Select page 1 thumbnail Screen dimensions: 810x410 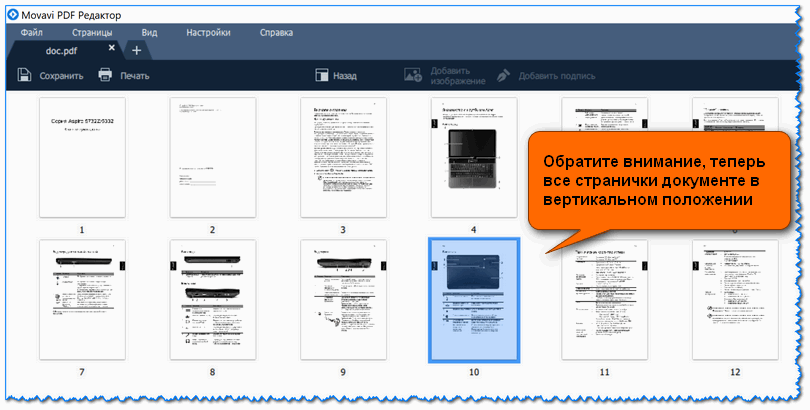click(x=82, y=157)
